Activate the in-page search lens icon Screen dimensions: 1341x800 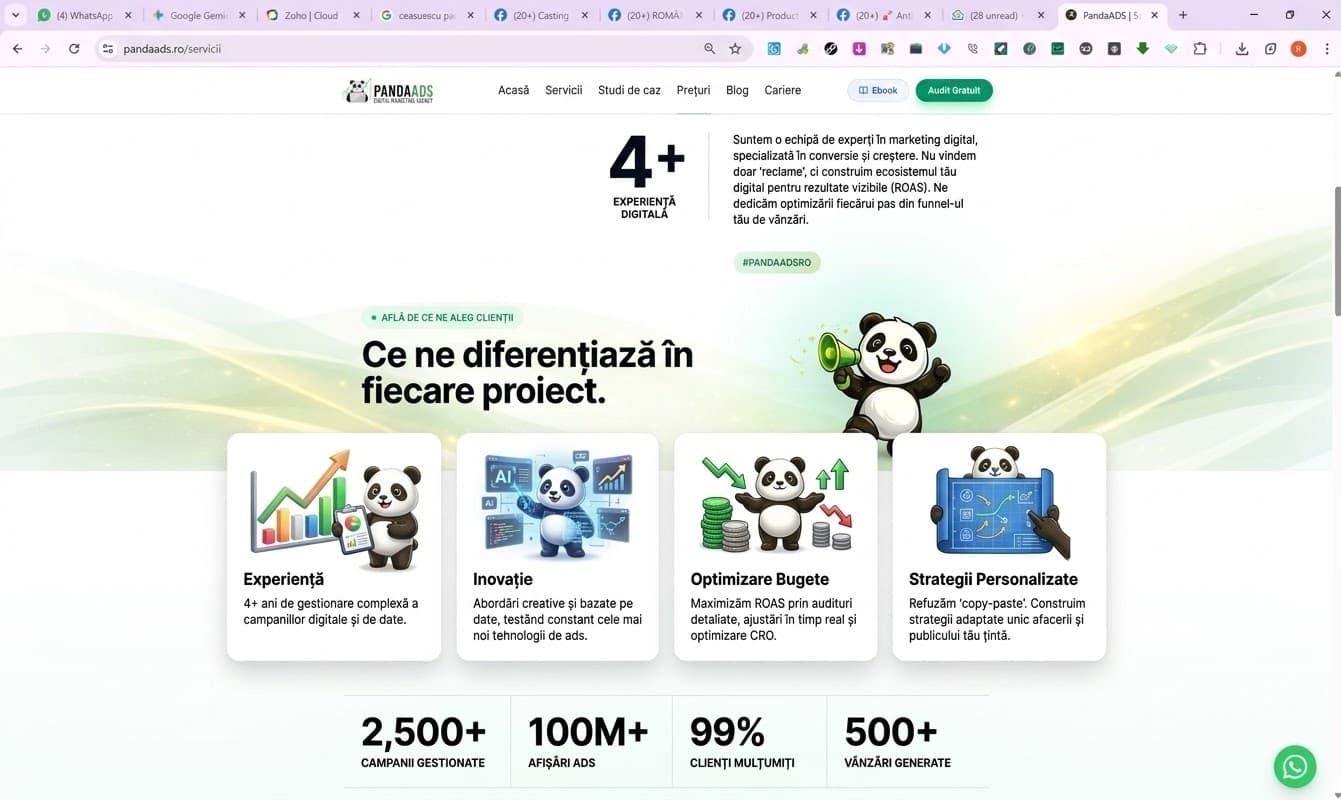point(709,48)
